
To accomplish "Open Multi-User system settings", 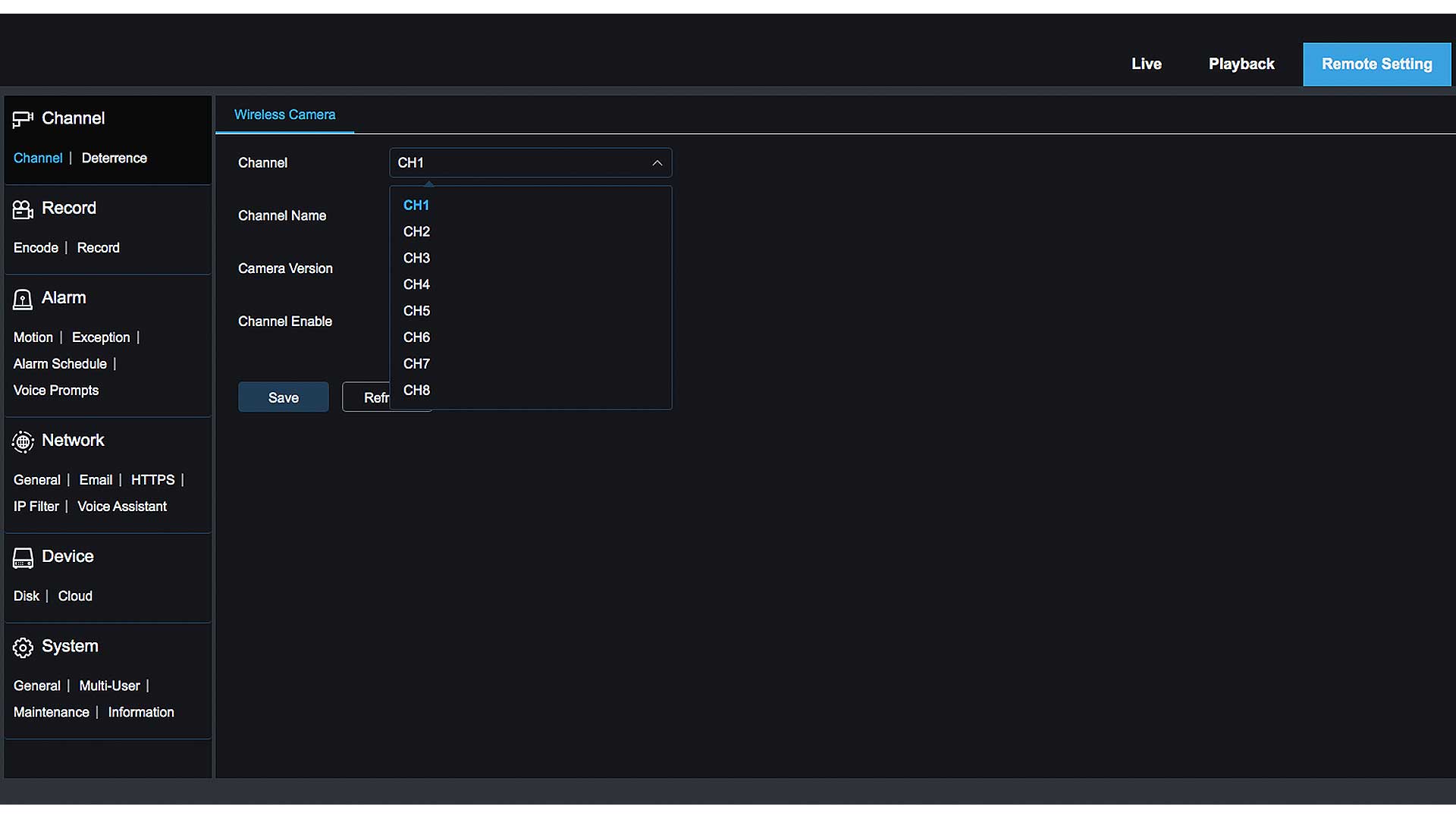I will pyautogui.click(x=109, y=685).
